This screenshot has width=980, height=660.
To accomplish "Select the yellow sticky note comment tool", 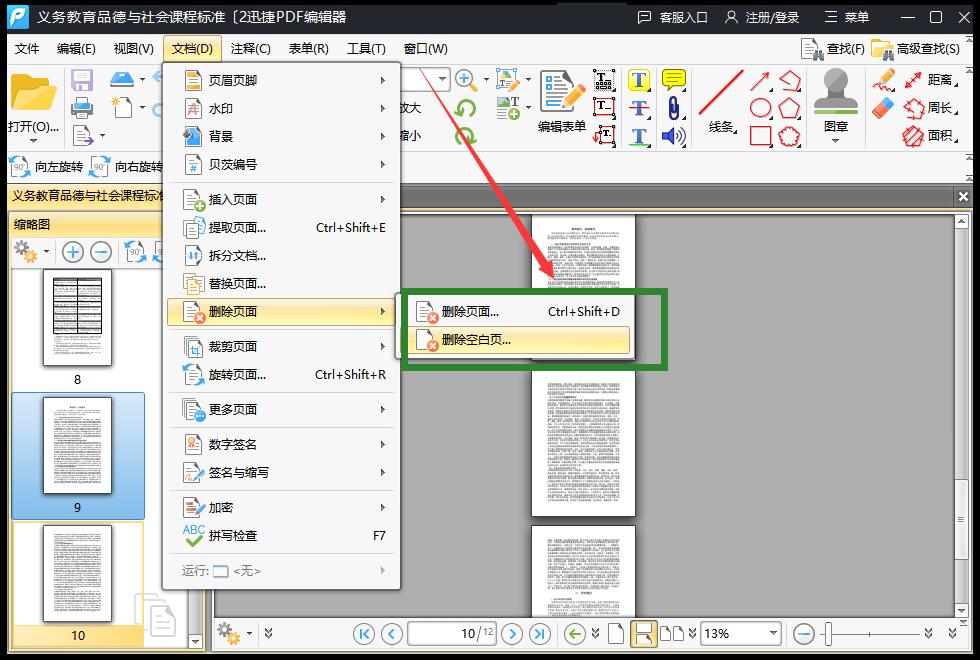I will coord(674,80).
